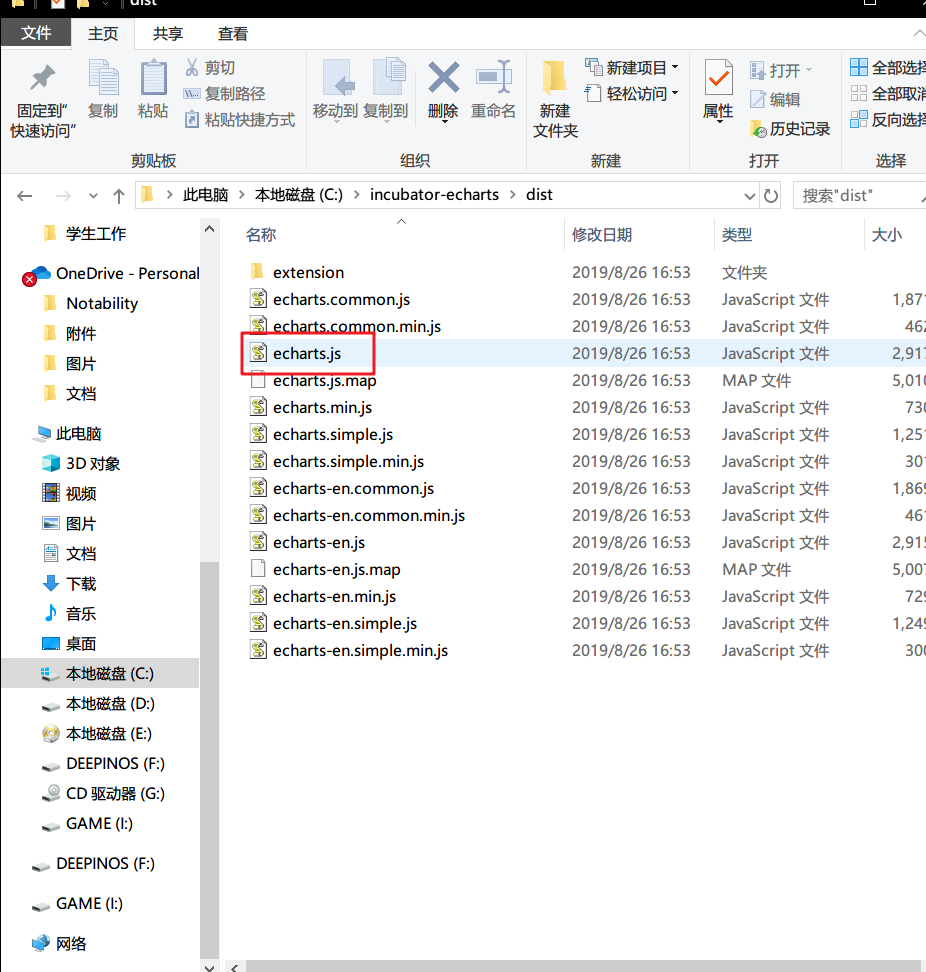
Task: Open 下载 (Downloads) in the navigation pane
Action: [81, 583]
